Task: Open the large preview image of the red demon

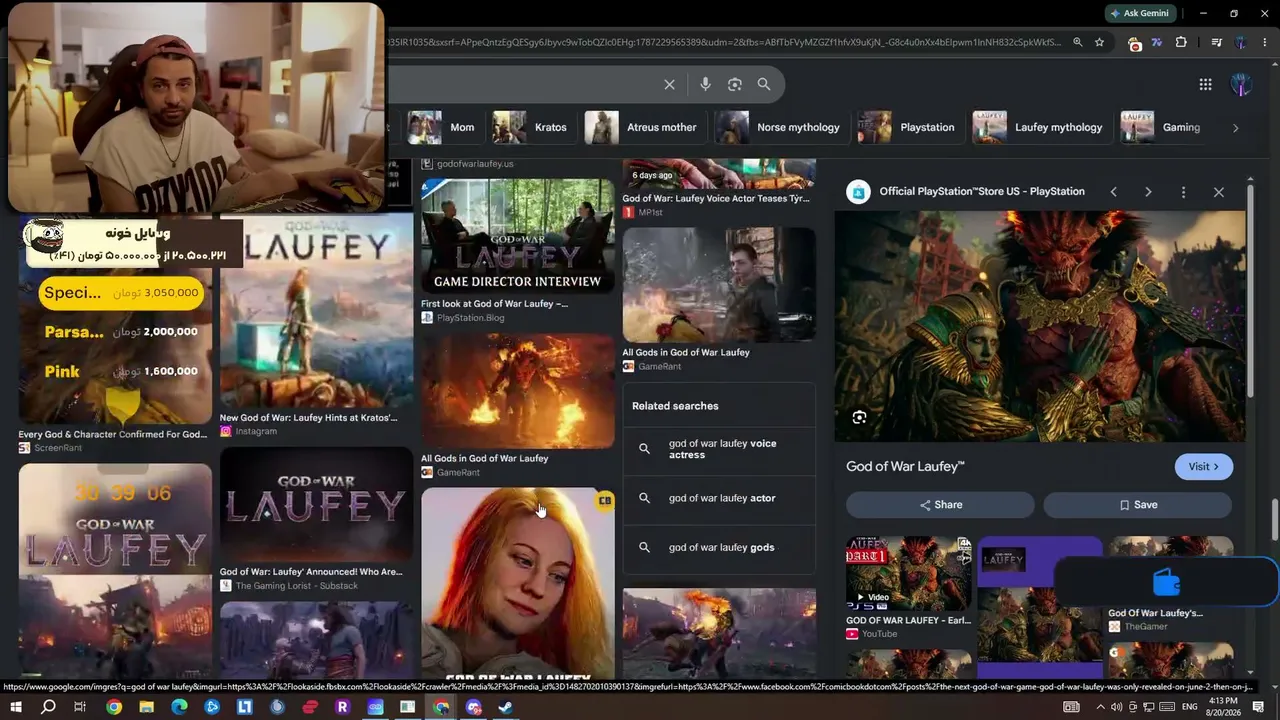Action: tap(1040, 326)
